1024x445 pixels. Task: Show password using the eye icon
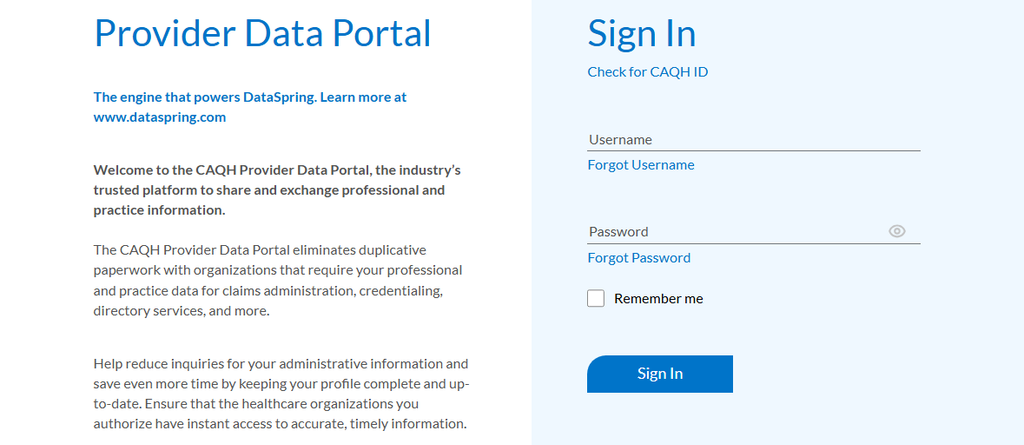[897, 231]
